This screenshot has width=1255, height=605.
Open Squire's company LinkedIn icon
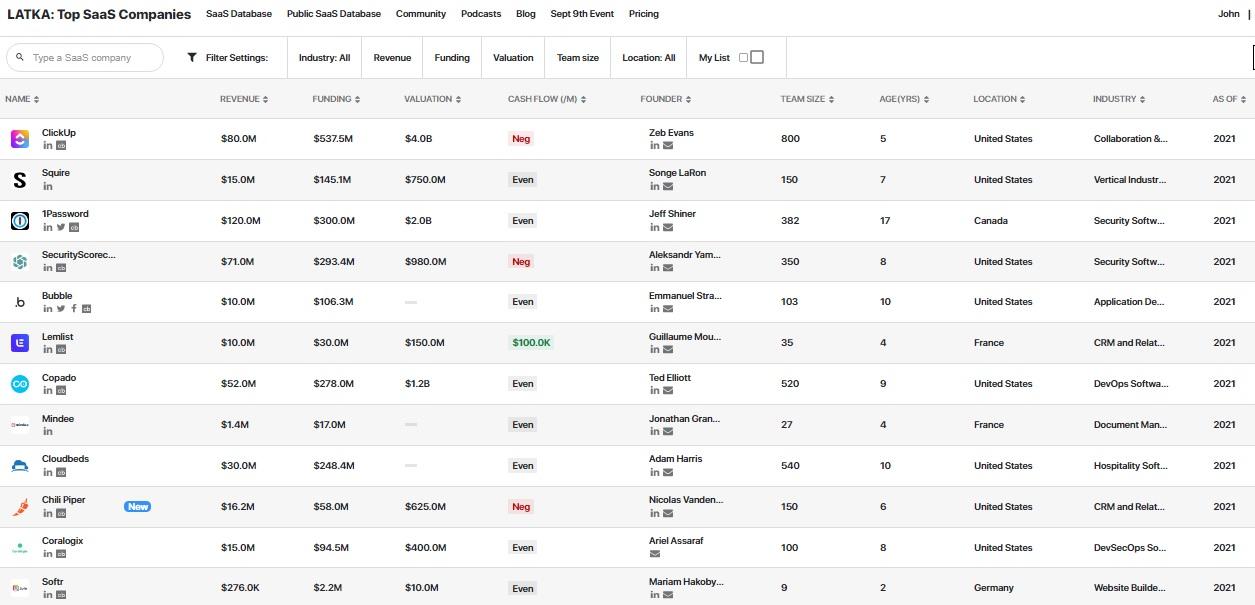pos(48,187)
